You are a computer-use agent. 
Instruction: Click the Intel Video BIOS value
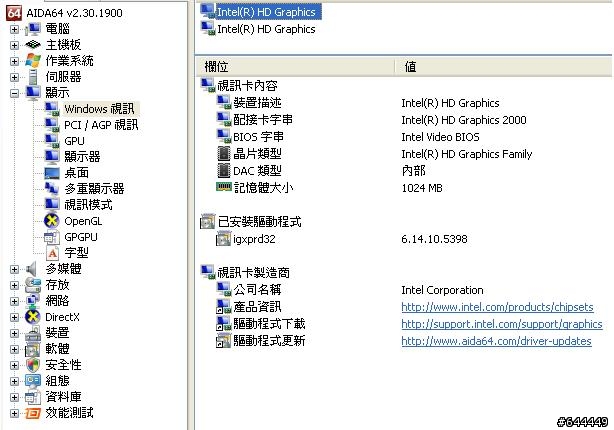click(x=440, y=137)
